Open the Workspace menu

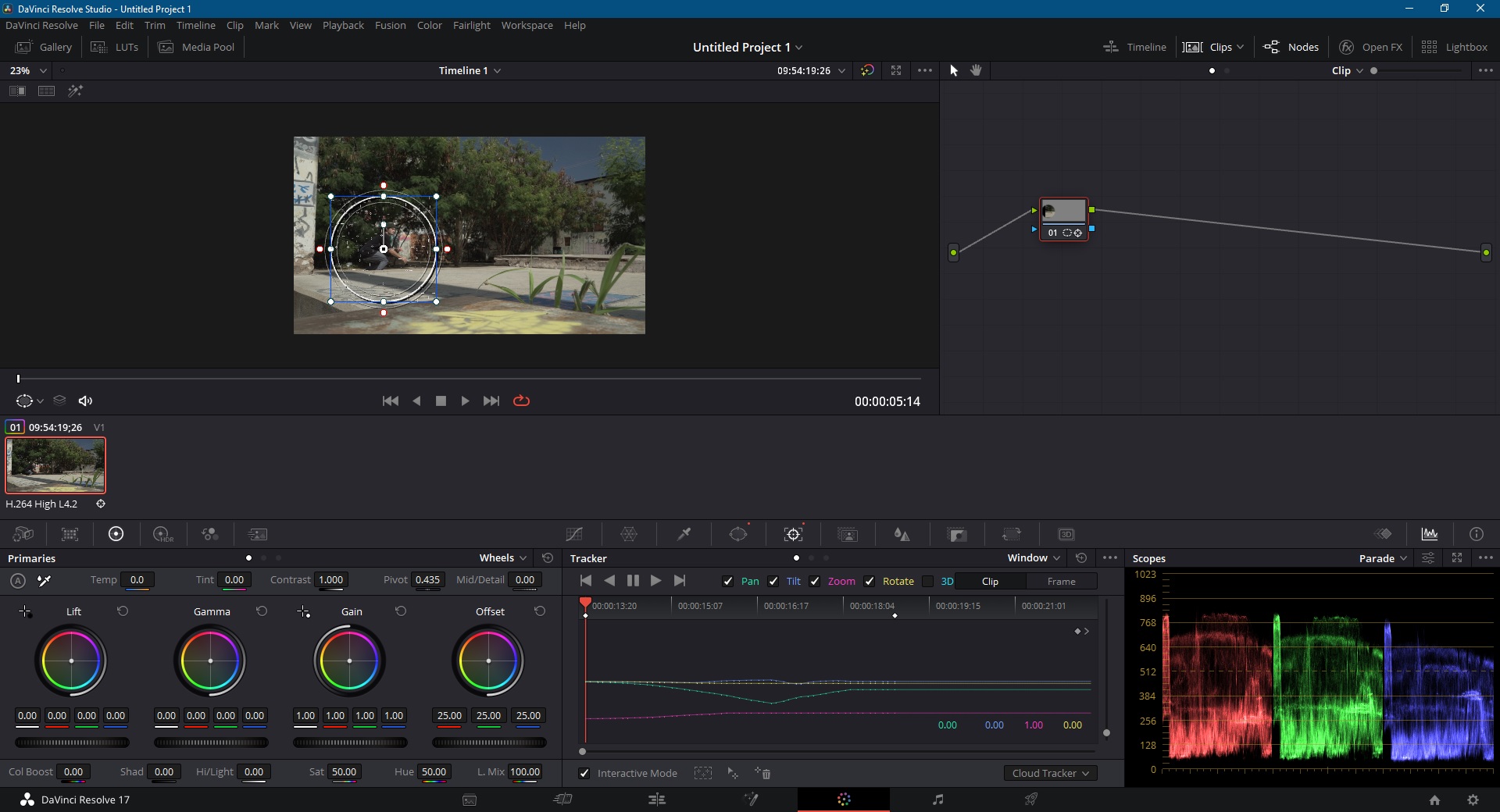pyautogui.click(x=527, y=25)
